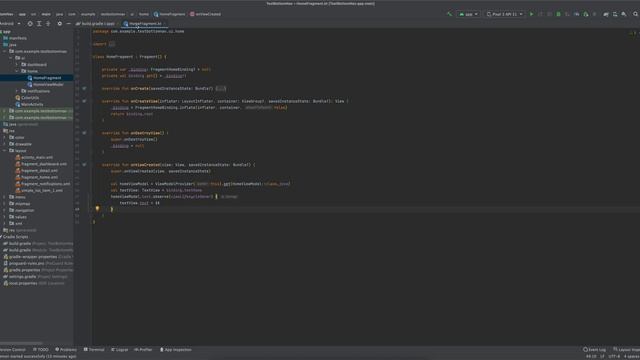Image resolution: width=640 pixels, height=360 pixels.
Task: Select the HomeFragment.kt editor tab
Action: (145, 24)
